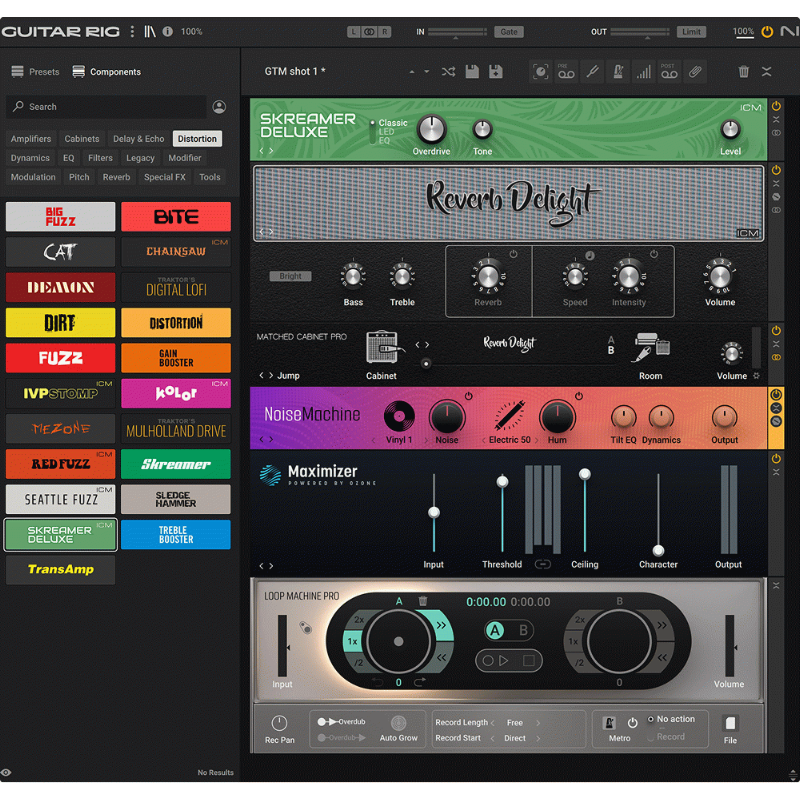Add the Kolor component
Viewport: 800px width, 800px height.
point(176,393)
